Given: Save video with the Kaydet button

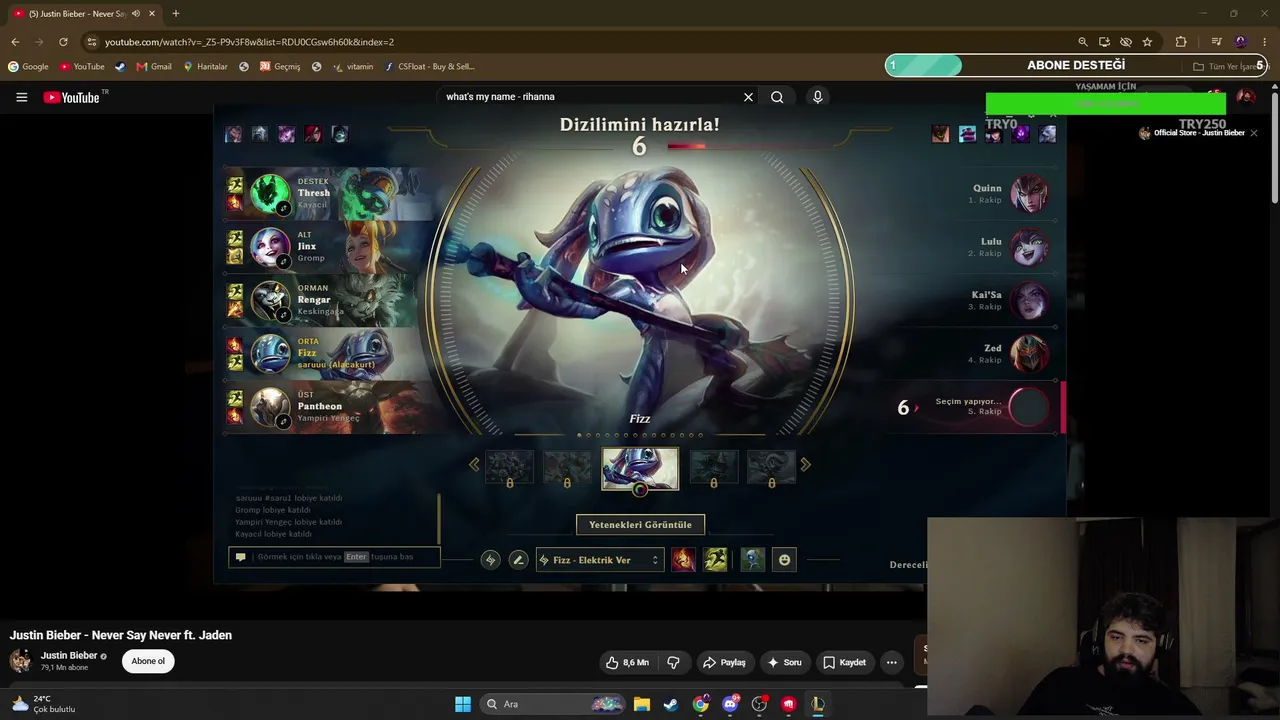Looking at the screenshot, I should tap(844, 662).
